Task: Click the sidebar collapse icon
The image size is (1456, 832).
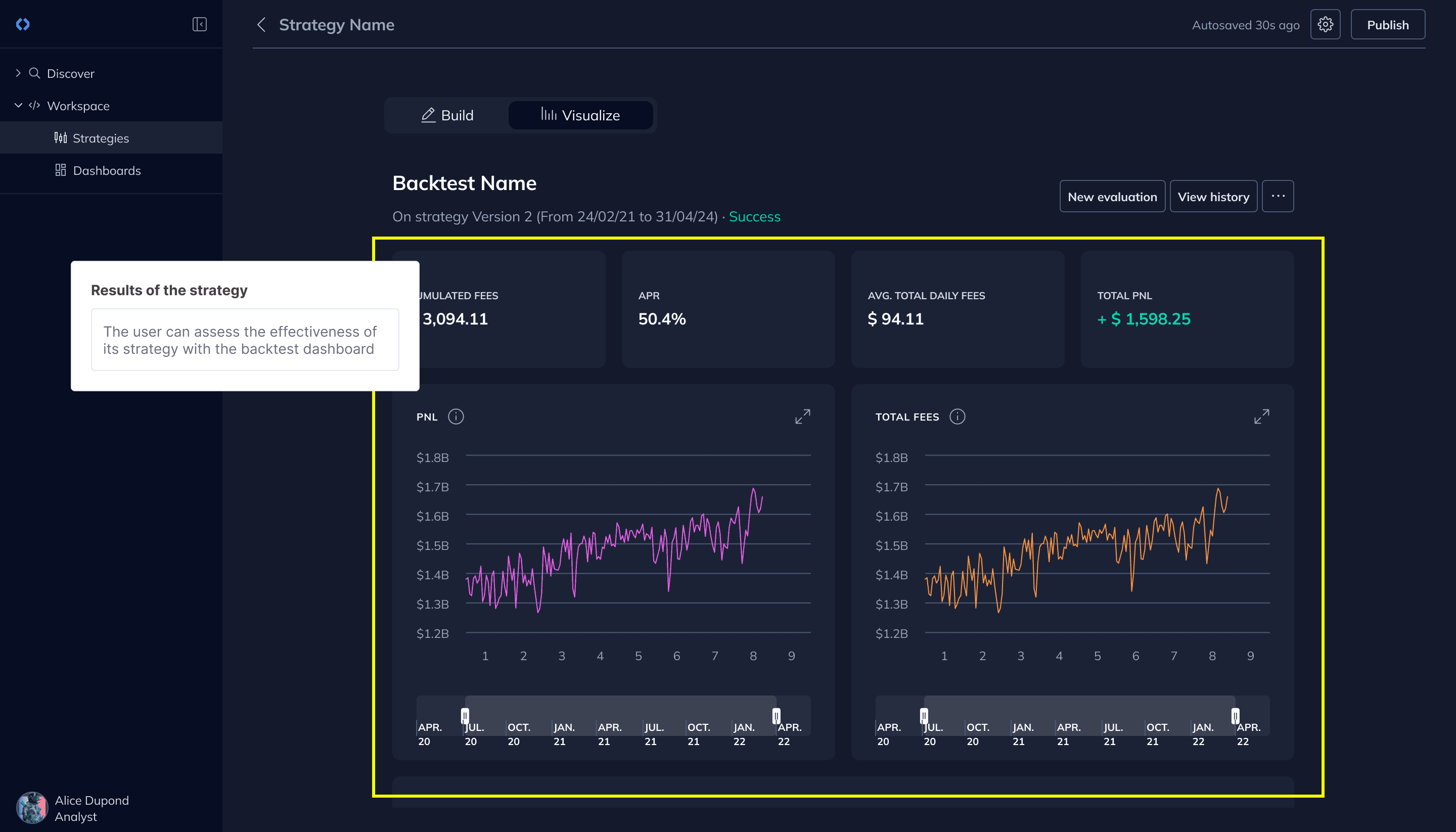Action: point(199,25)
